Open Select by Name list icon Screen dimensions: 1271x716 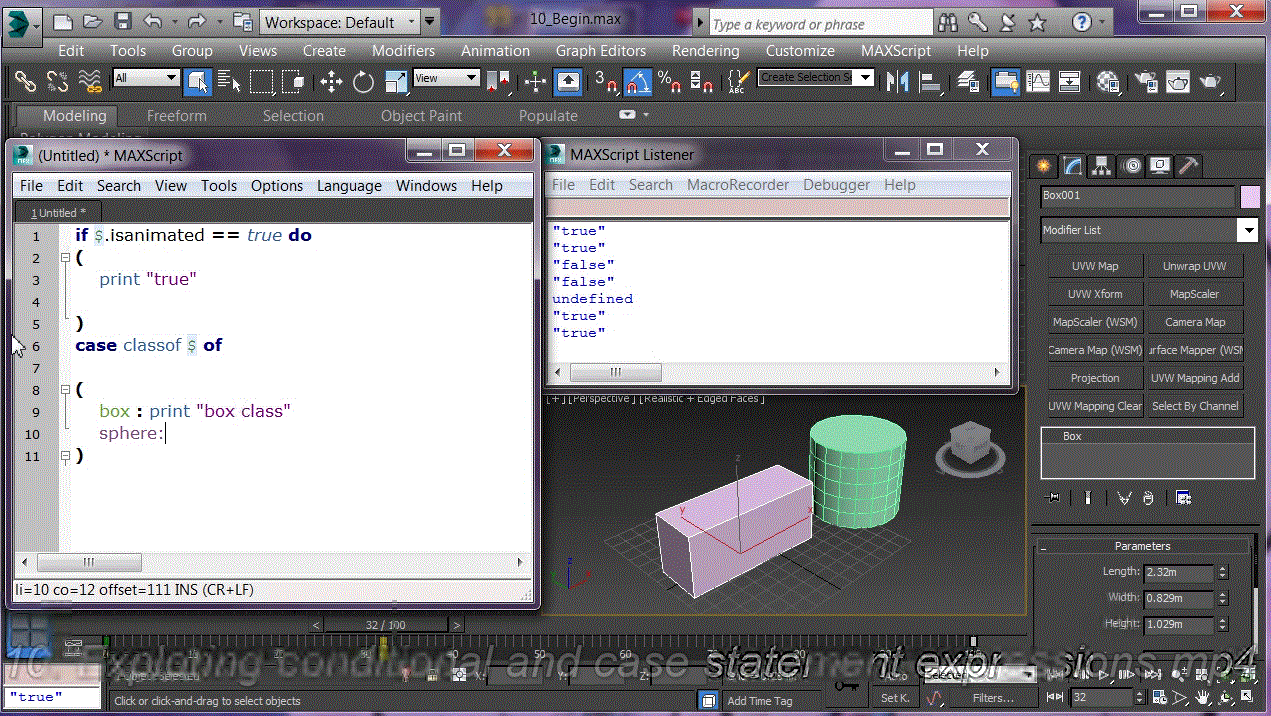coord(229,81)
